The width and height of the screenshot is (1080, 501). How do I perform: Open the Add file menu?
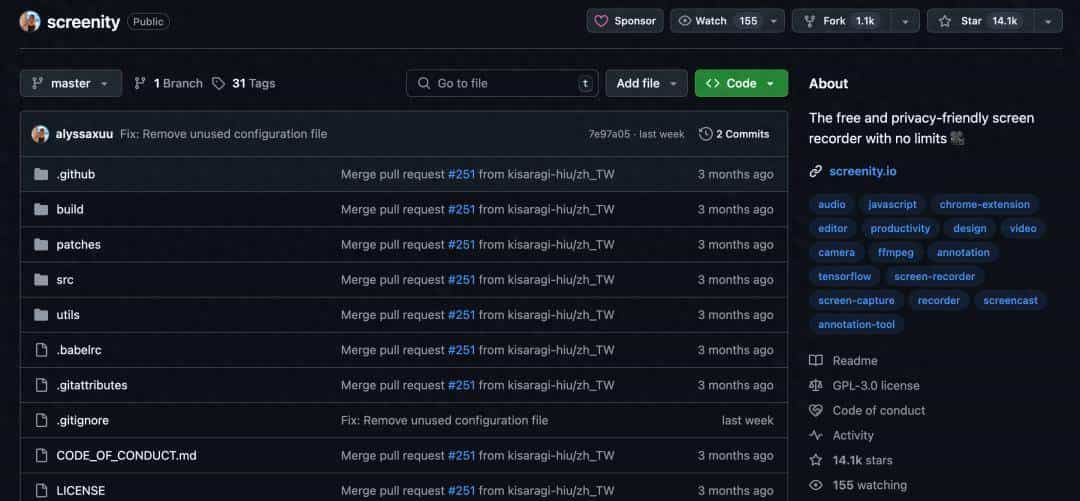[x=646, y=83]
